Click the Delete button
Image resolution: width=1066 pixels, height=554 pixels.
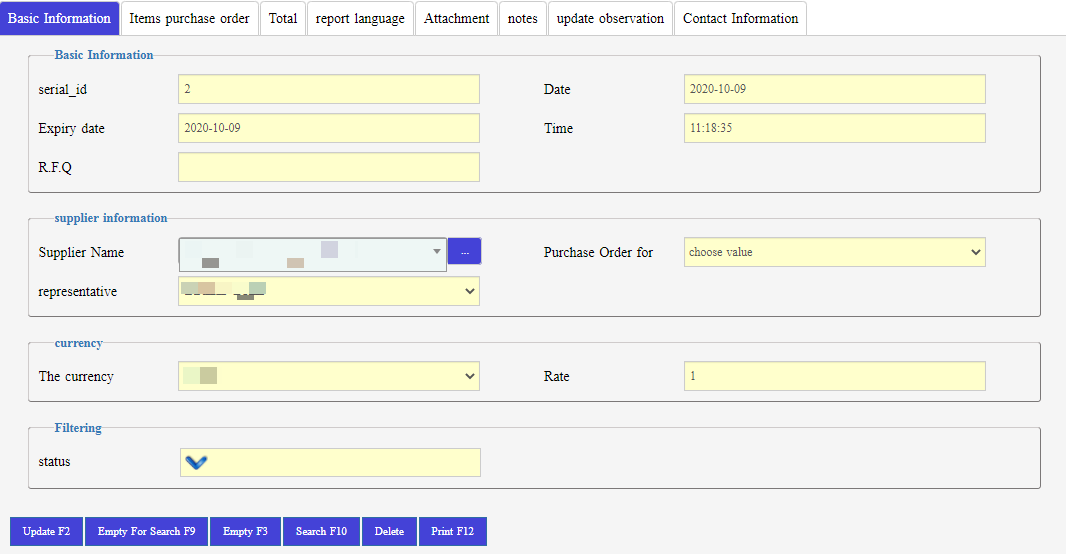point(389,531)
